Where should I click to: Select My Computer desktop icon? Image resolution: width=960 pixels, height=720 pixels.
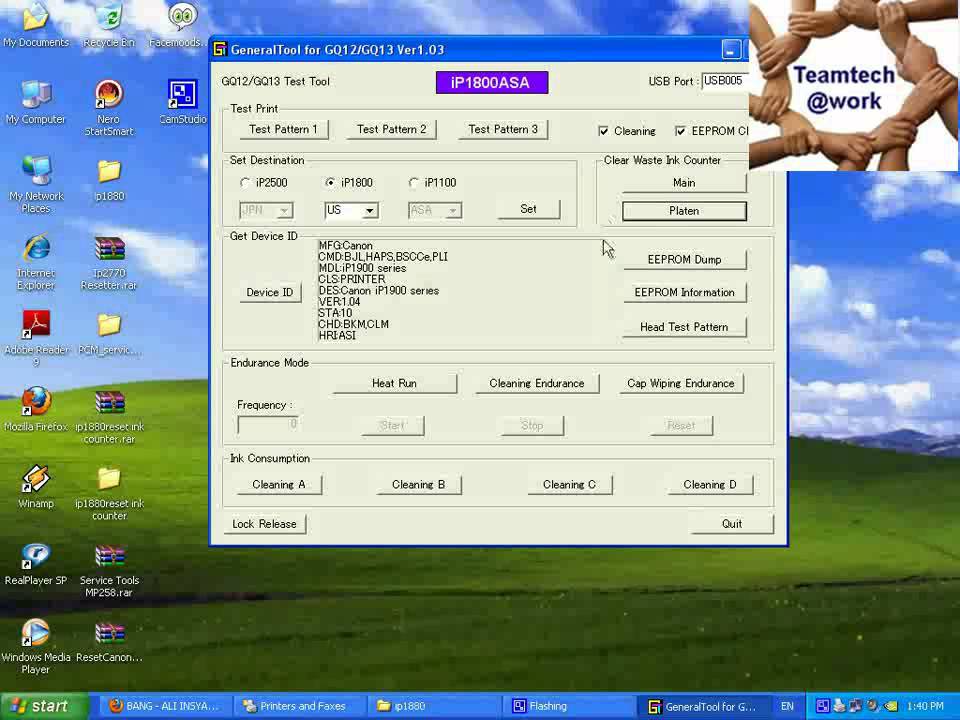(x=36, y=102)
